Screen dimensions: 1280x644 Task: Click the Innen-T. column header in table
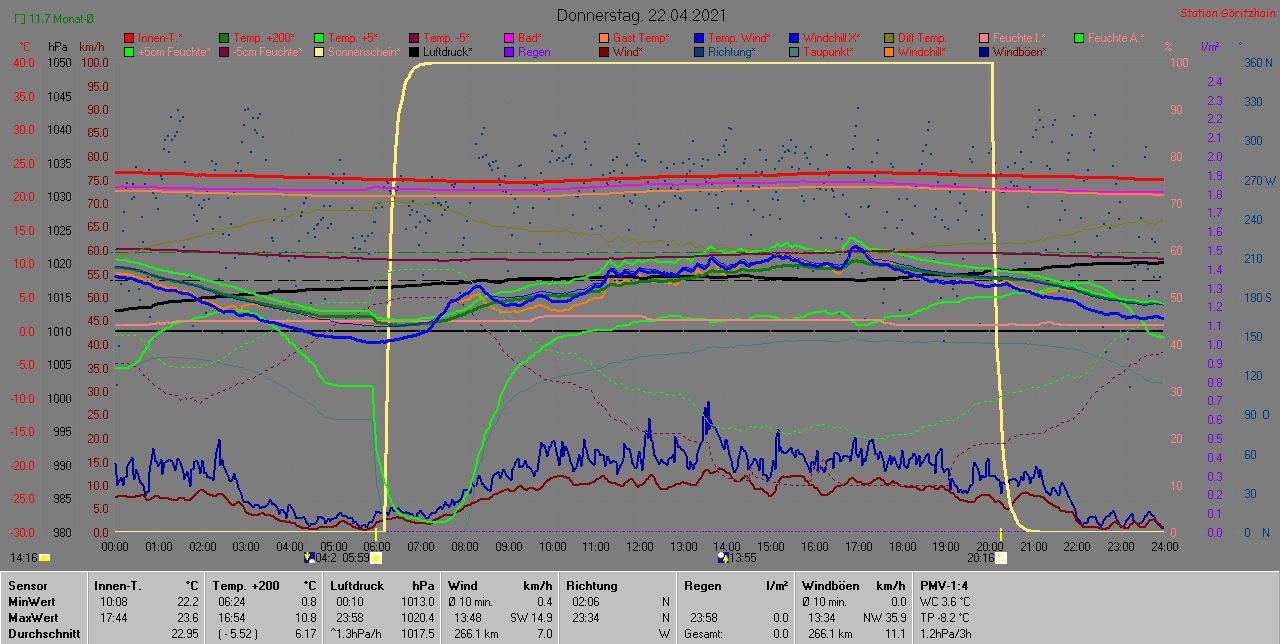point(118,585)
